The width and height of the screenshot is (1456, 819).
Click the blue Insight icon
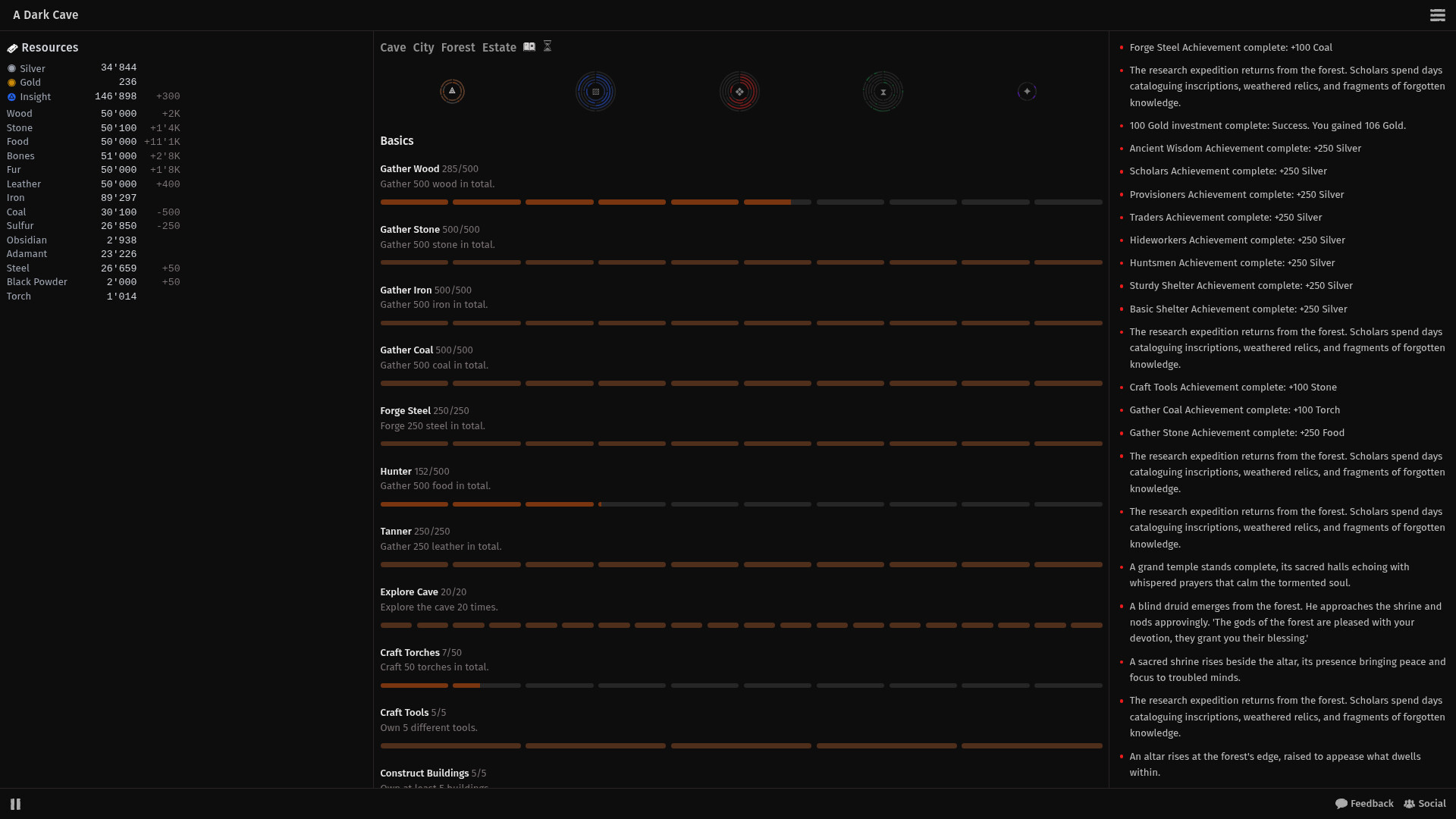[11, 97]
